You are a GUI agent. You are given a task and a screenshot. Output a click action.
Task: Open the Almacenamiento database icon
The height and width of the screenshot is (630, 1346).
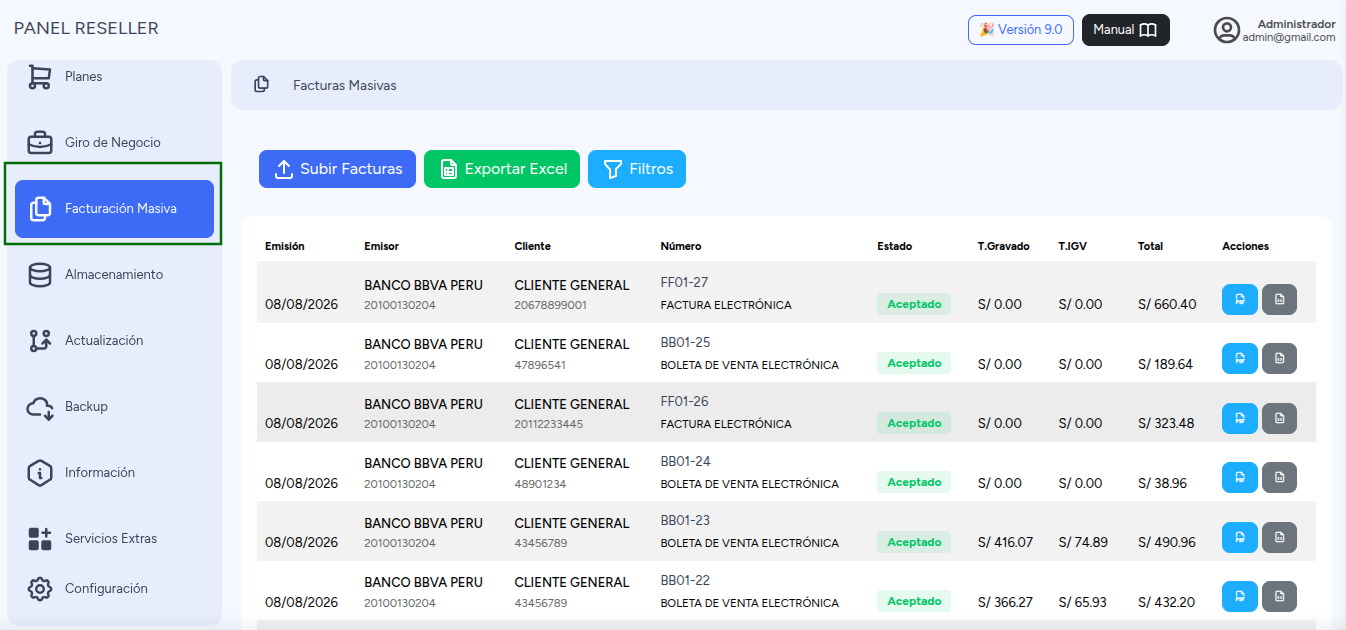click(x=39, y=275)
